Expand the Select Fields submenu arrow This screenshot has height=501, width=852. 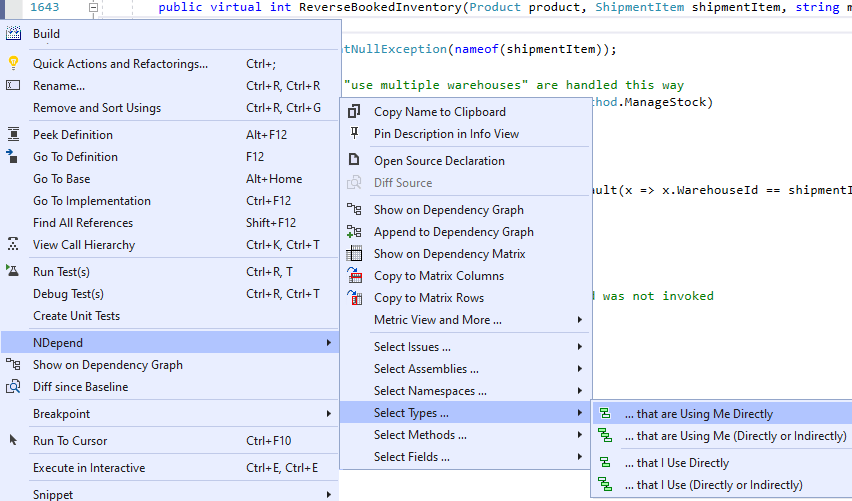click(x=580, y=456)
